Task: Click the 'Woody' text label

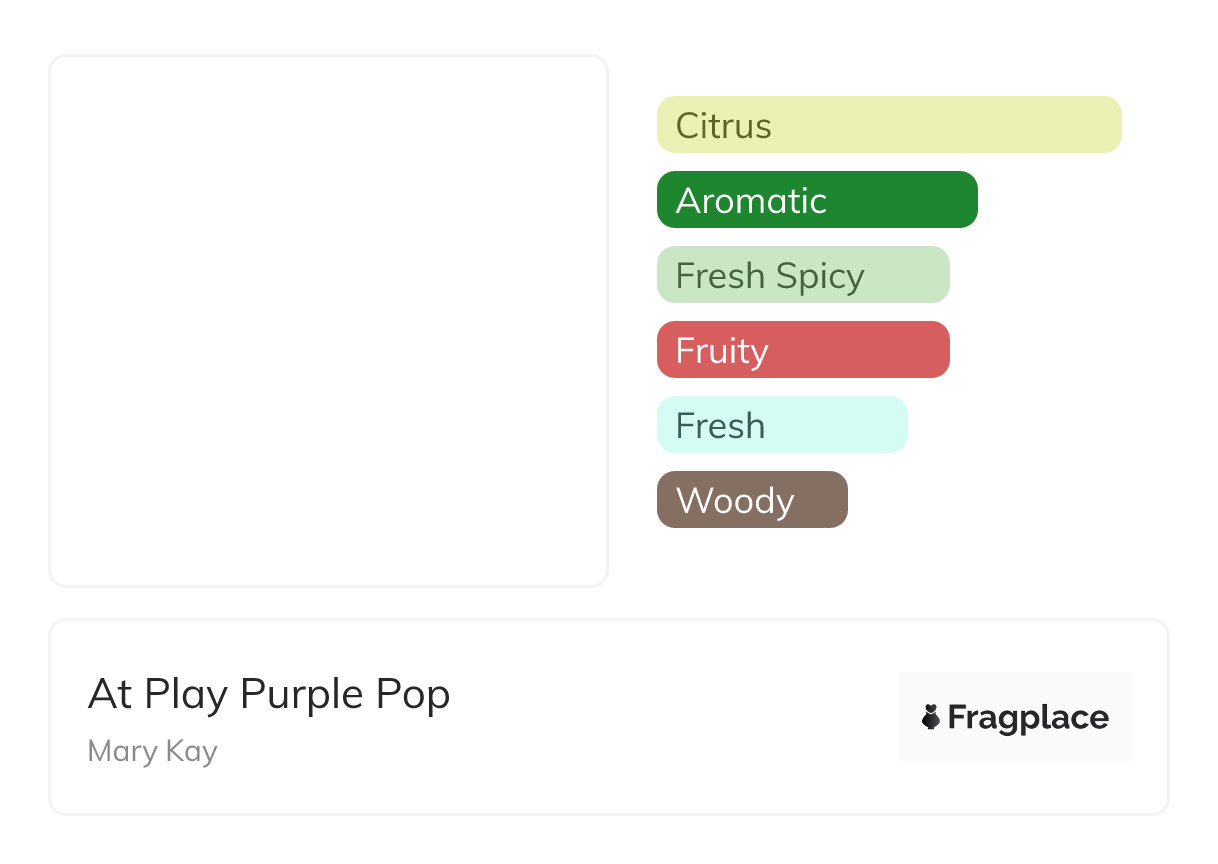Action: point(735,501)
